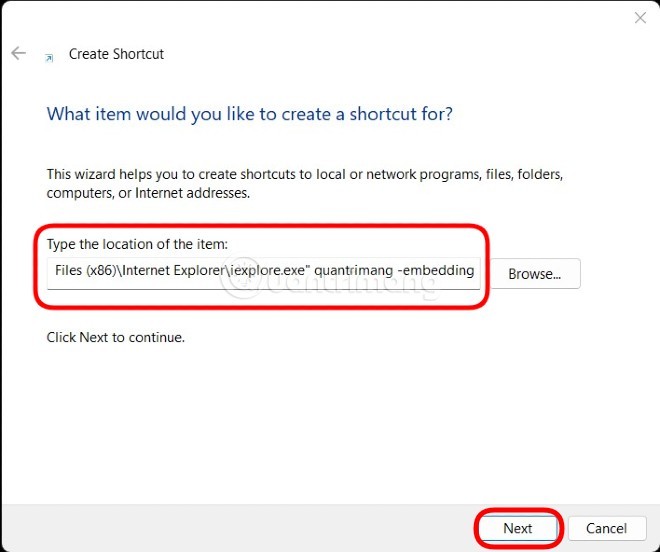The image size is (660, 552).
Task: Click the heading asking what item to shortcut
Action: [x=249, y=114]
